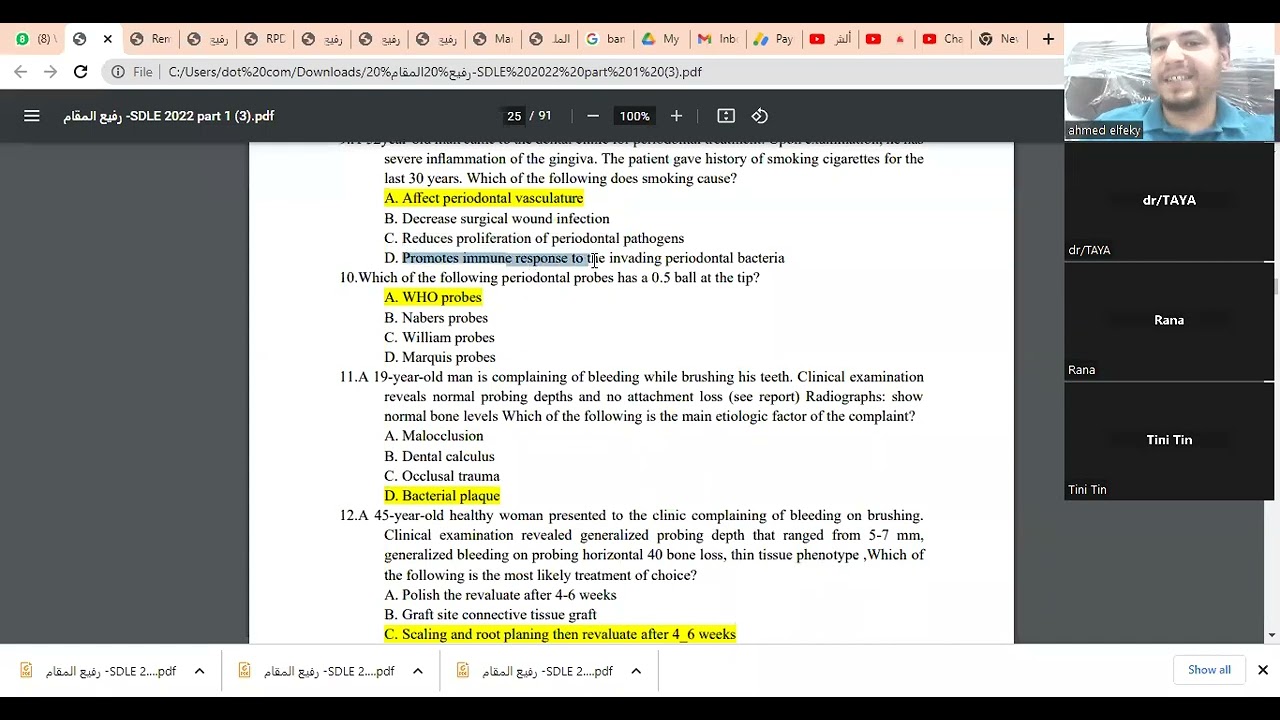Screen dimensions: 1280x720
Task: Open third downloaded SDLE PDF file
Action: click(534, 671)
